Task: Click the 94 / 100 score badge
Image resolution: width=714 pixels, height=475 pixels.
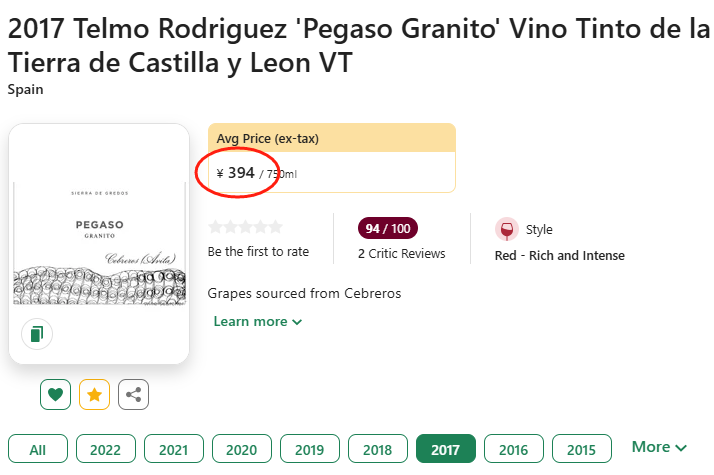Action: (388, 229)
